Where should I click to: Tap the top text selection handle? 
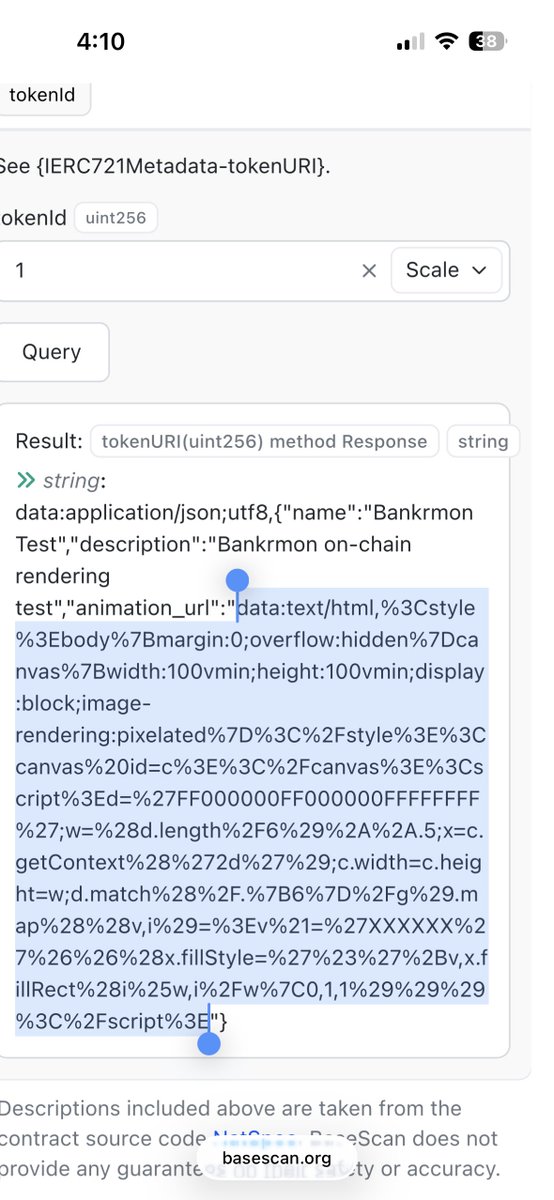coord(237,580)
